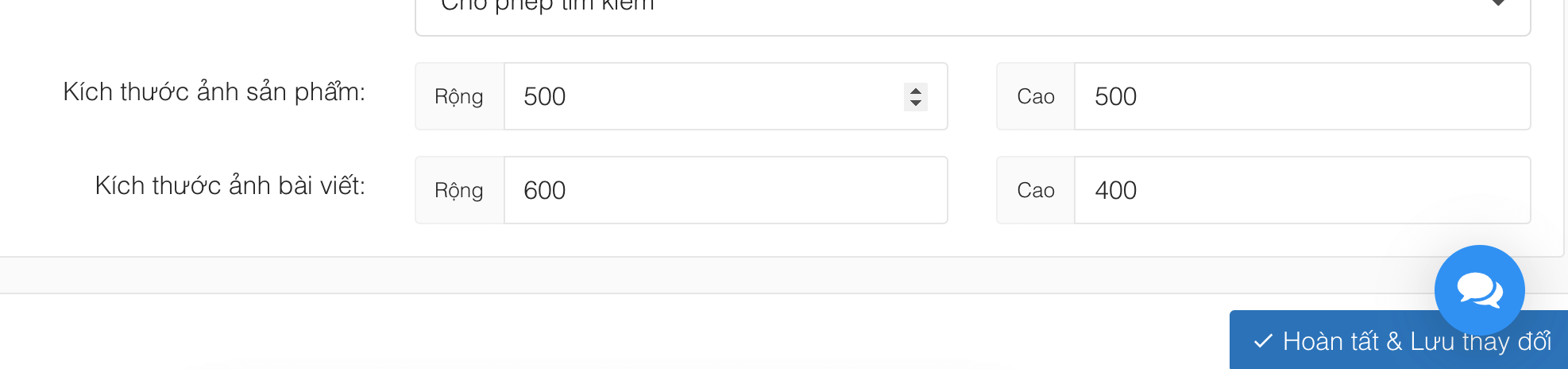
Task: Click the gray footer strip of the settings panel
Action: pyautogui.click(x=635, y=275)
